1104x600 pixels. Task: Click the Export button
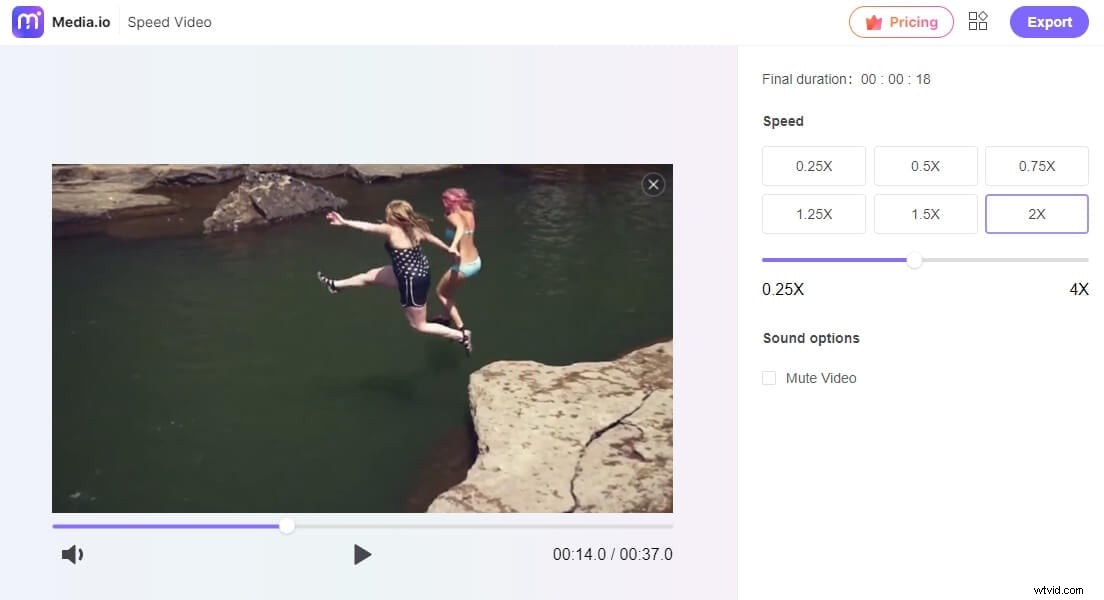[x=1048, y=21]
